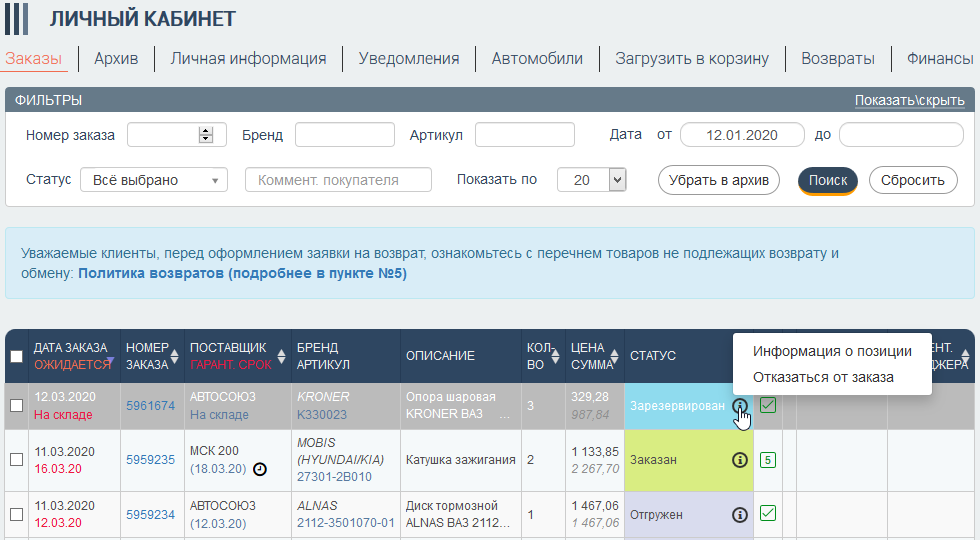Toggle select-all checkbox in table header
980x540 pixels.
17,356
